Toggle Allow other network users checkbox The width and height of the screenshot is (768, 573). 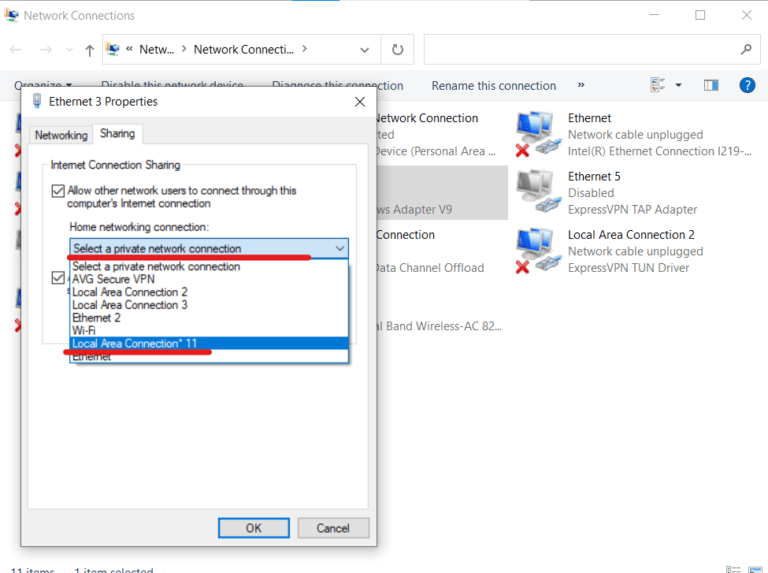[58, 191]
